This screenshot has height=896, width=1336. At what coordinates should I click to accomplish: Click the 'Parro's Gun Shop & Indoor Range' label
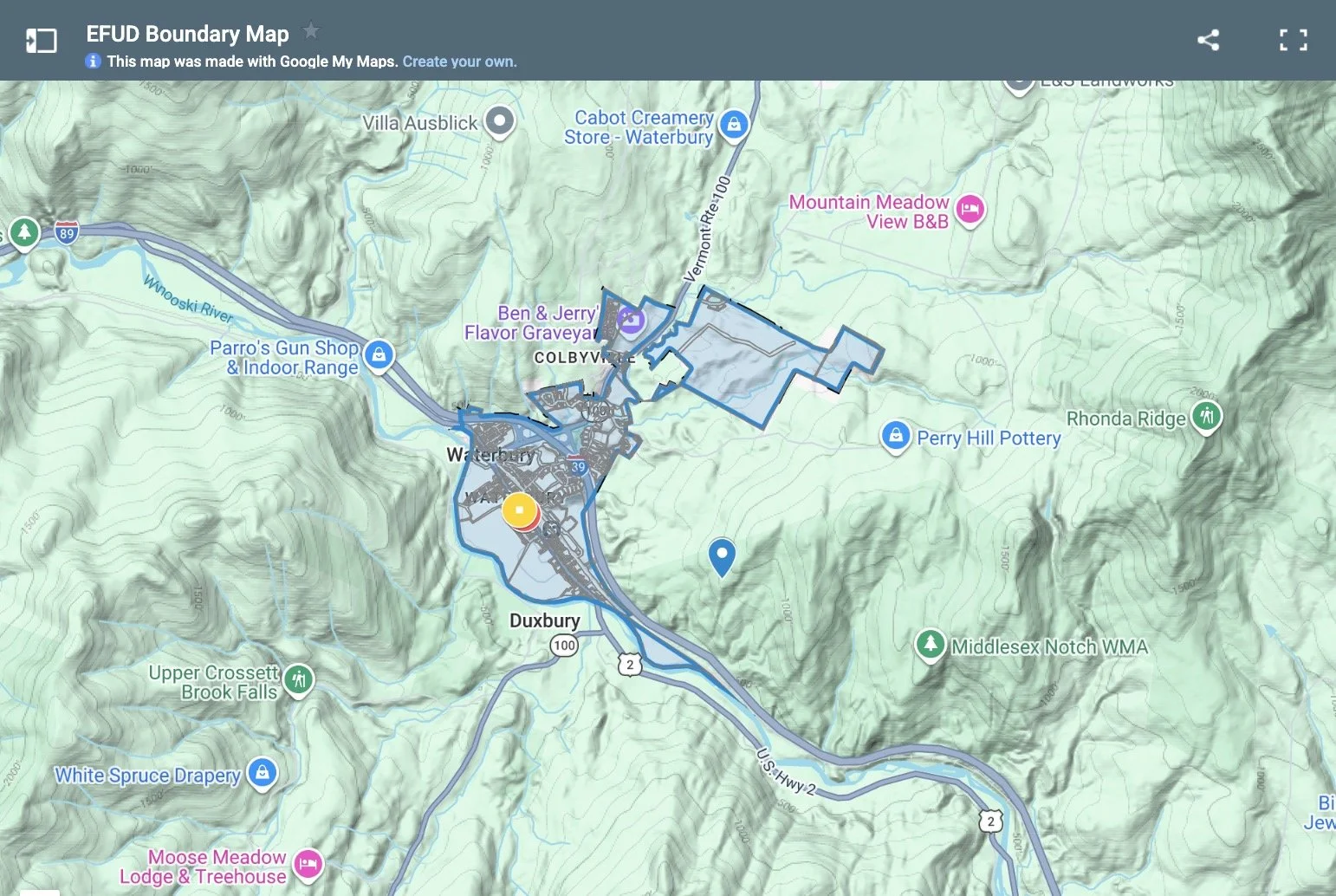pyautogui.click(x=284, y=358)
